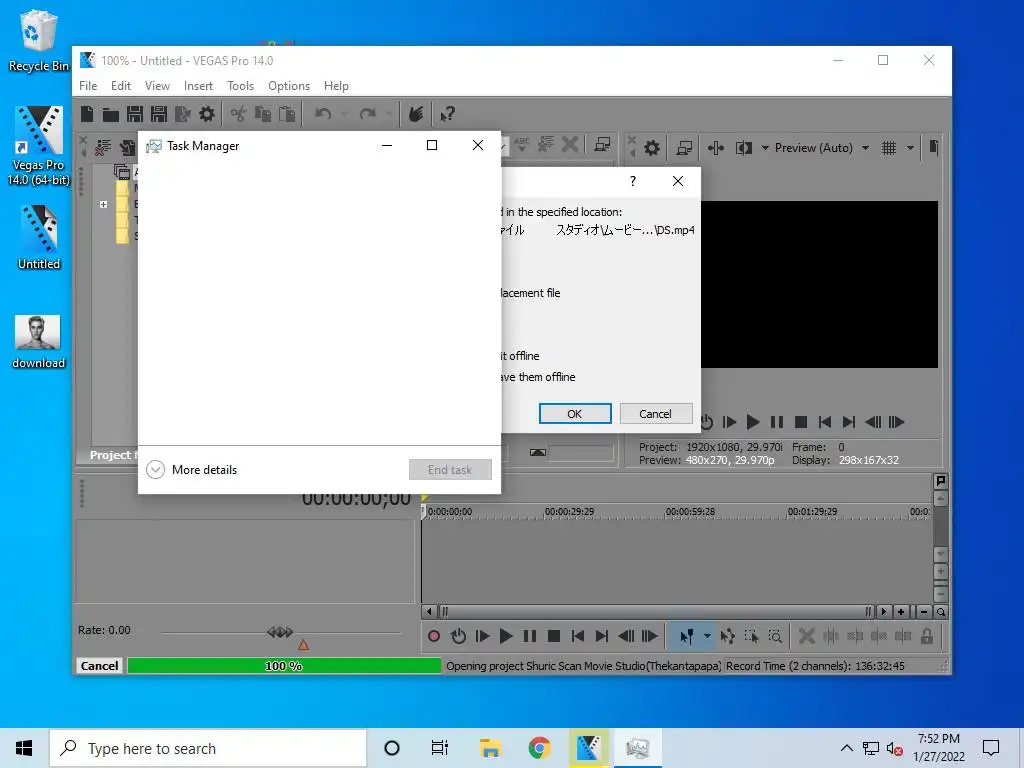Screen dimensions: 1024x768
Task: Click the Paste icon in VEGAS toolbar
Action: [287, 114]
